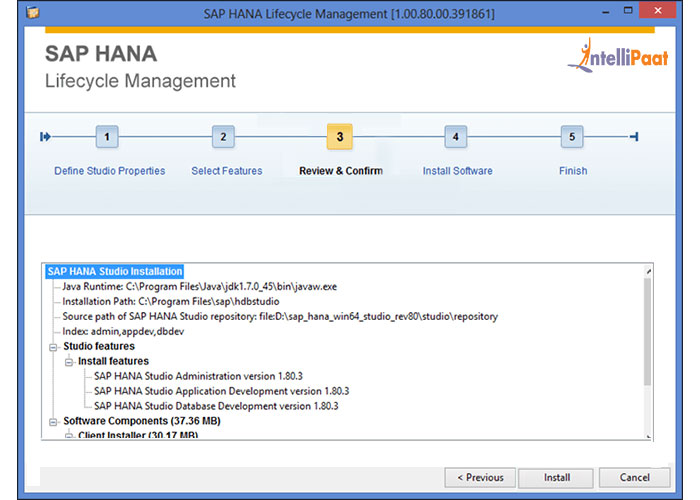Collapse the Studio features node
Viewport: 700px width, 500px height.
pos(53,347)
